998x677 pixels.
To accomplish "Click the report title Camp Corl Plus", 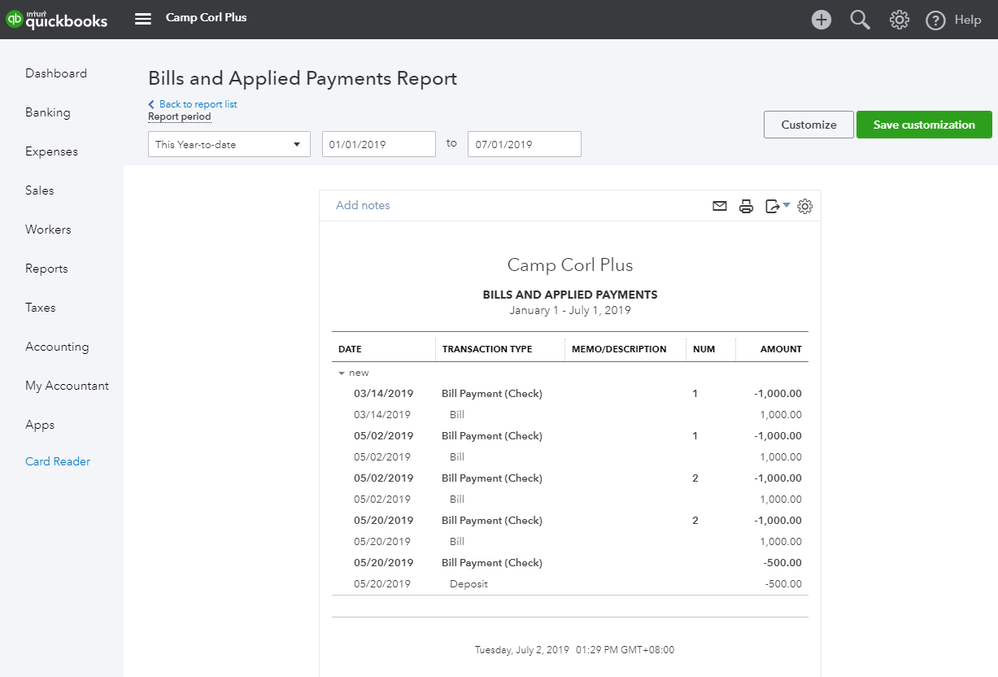I will (570, 265).
